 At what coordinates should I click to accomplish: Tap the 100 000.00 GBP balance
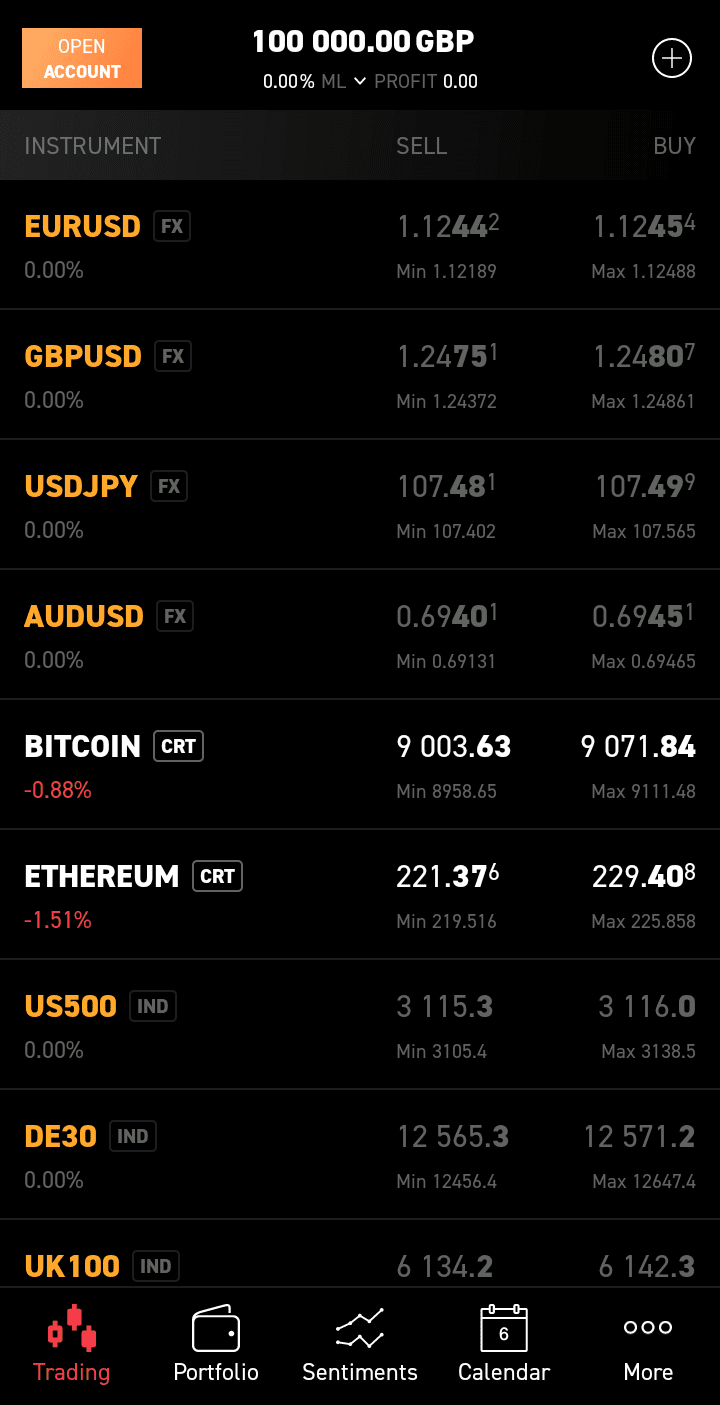point(363,42)
